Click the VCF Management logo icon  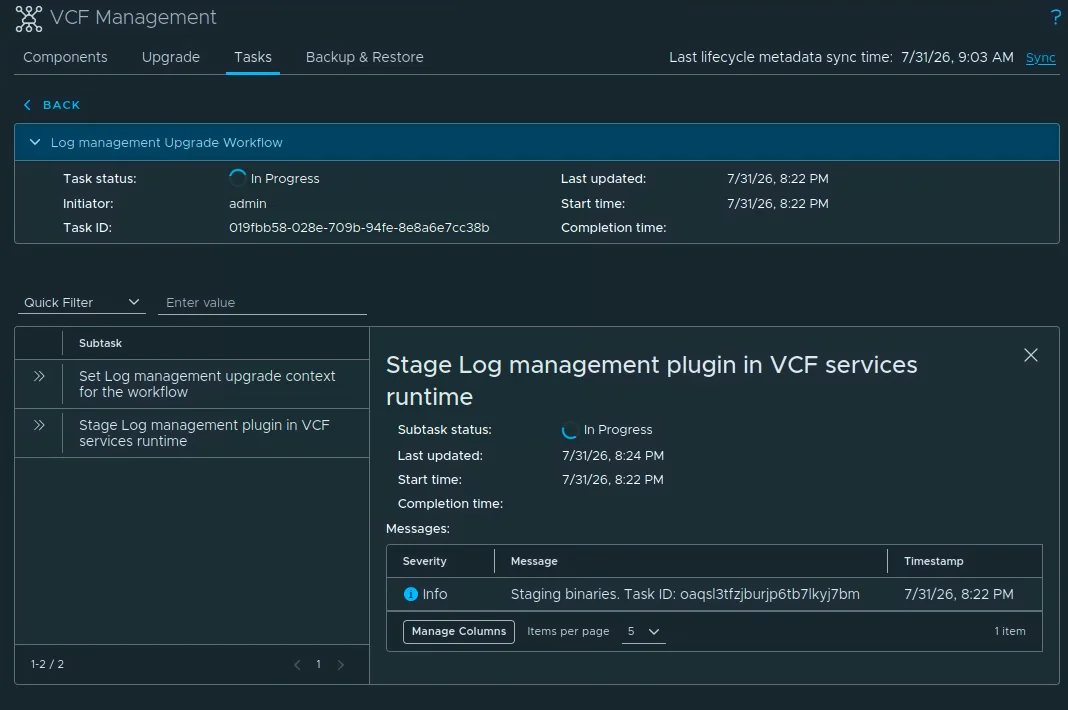pos(29,18)
